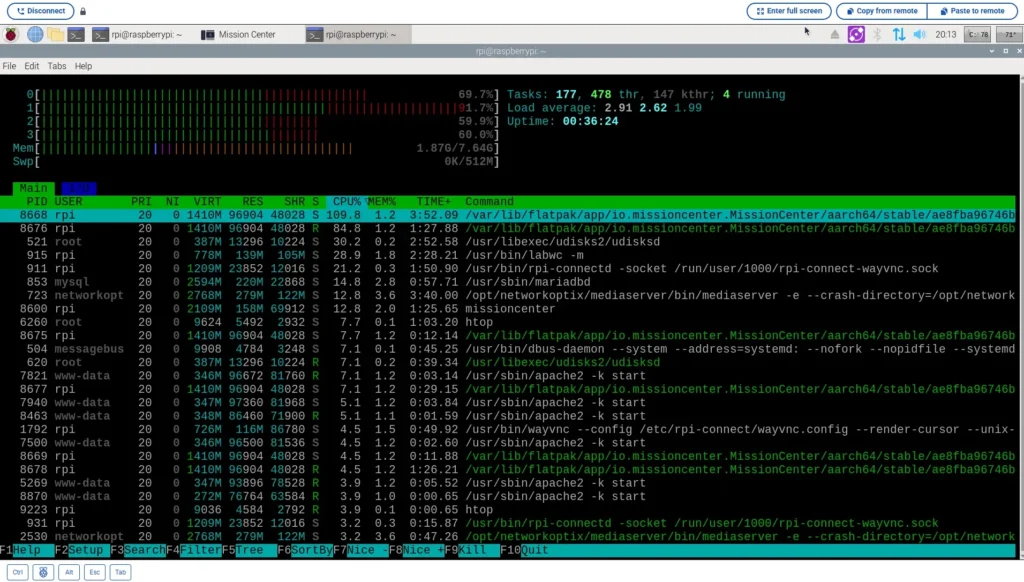Sort by the Command column header
The image size is (1024, 582).
(489, 202)
